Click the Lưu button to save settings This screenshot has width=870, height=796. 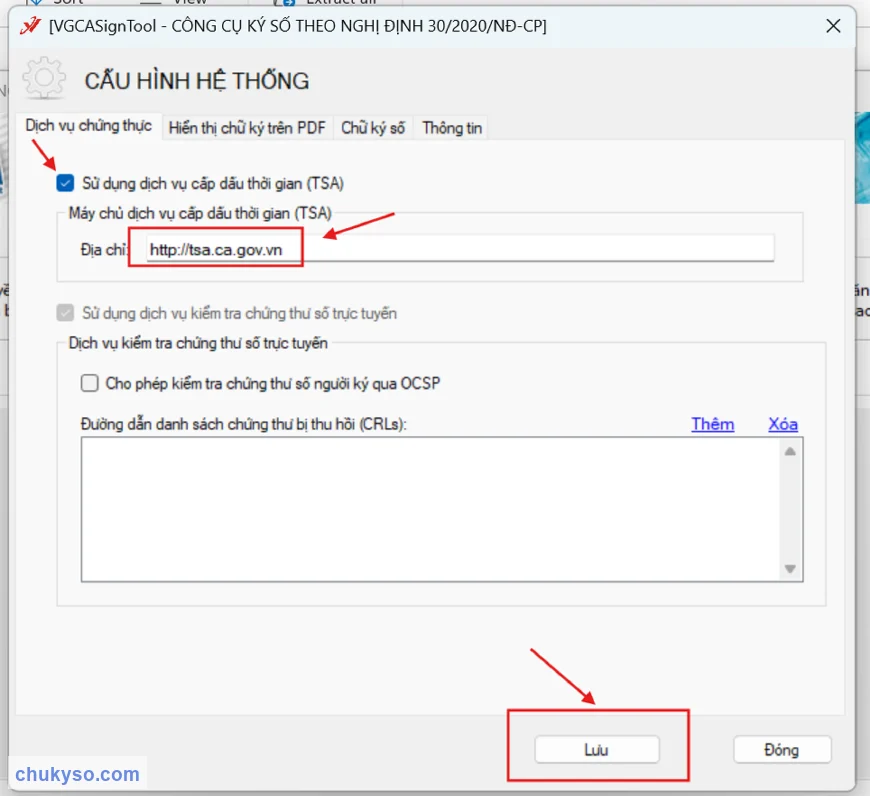(597, 750)
